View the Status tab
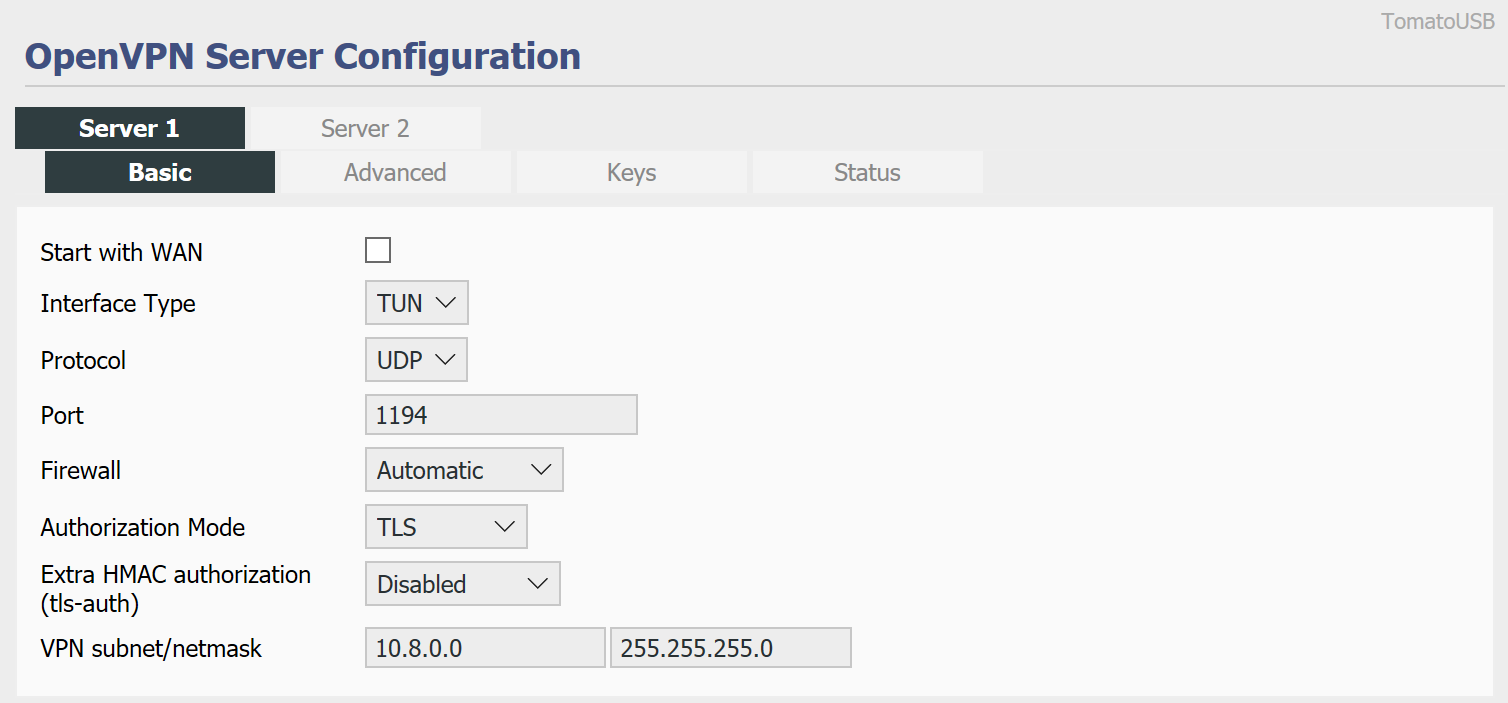The width and height of the screenshot is (1508, 703). coord(867,172)
